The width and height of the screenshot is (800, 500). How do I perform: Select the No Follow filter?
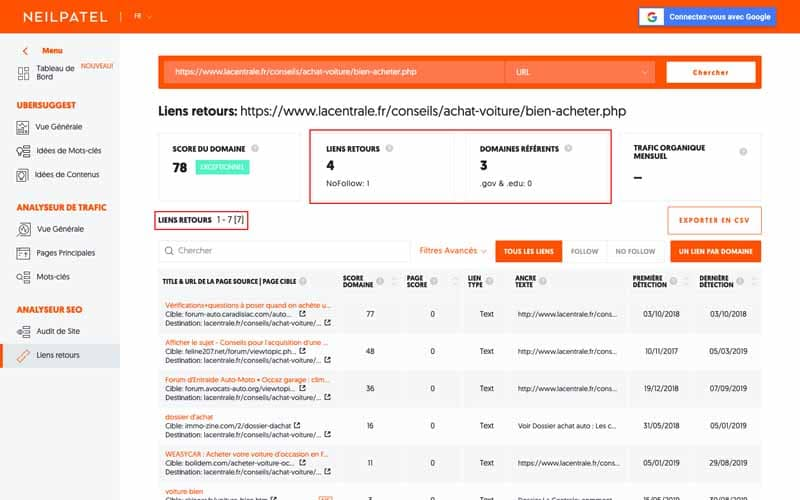635,252
